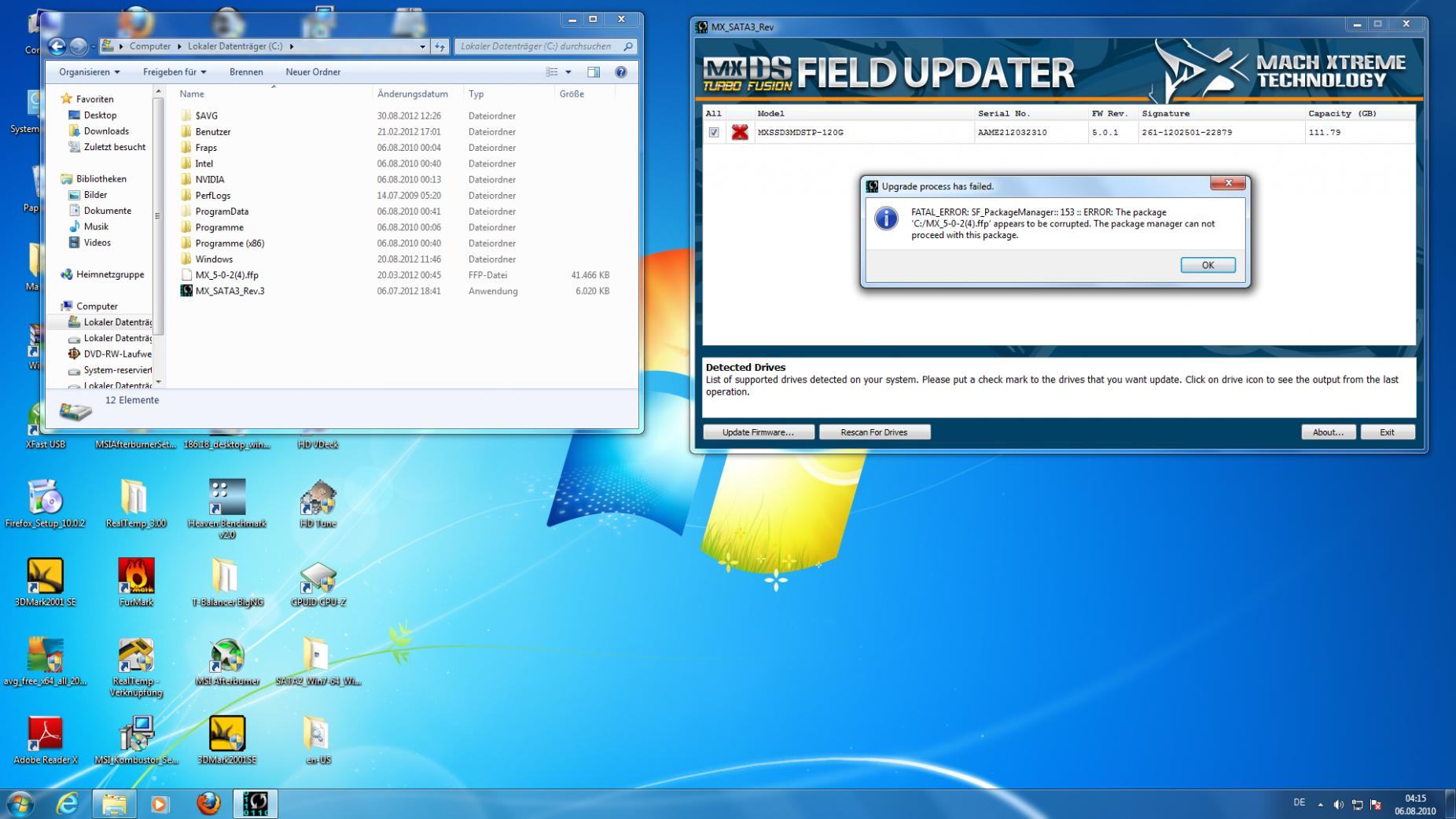
Task: Select the MX_SATA3_Rev.3 application file
Action: tap(230, 291)
